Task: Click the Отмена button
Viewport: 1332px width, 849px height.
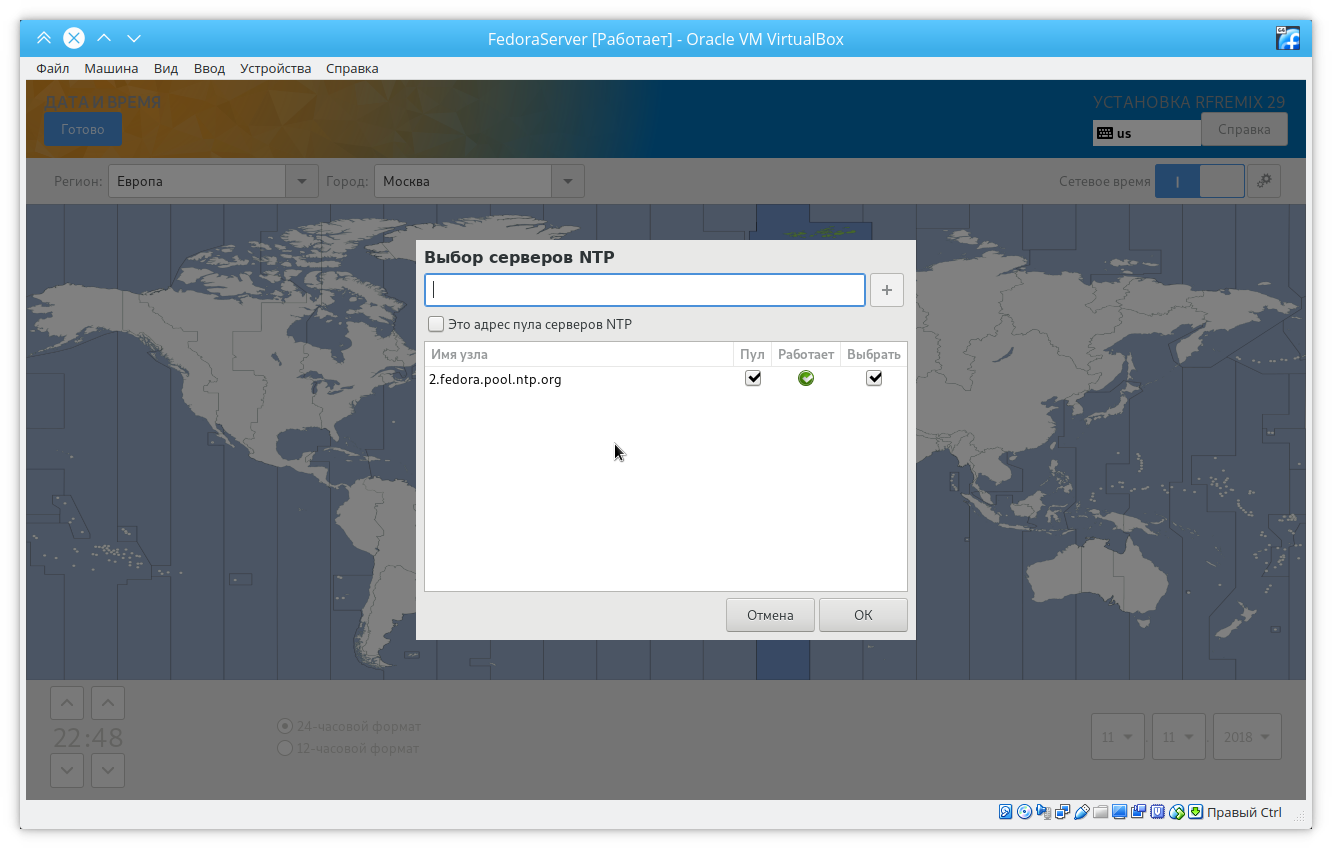Action: (x=770, y=615)
